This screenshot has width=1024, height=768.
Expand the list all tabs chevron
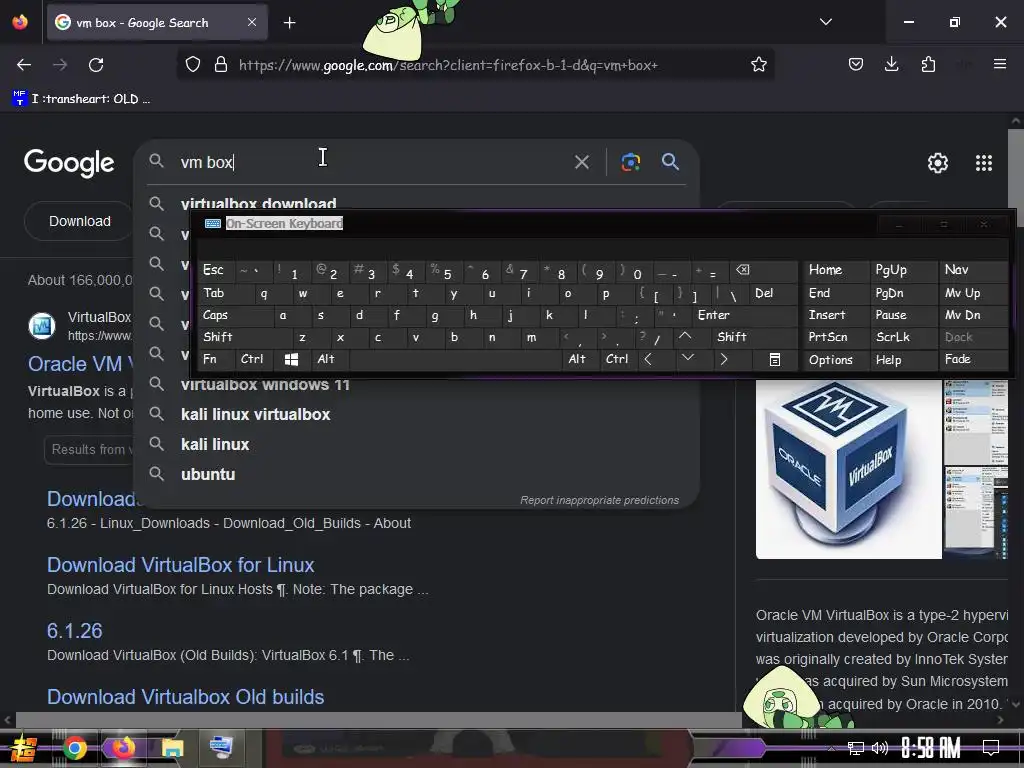(x=826, y=22)
